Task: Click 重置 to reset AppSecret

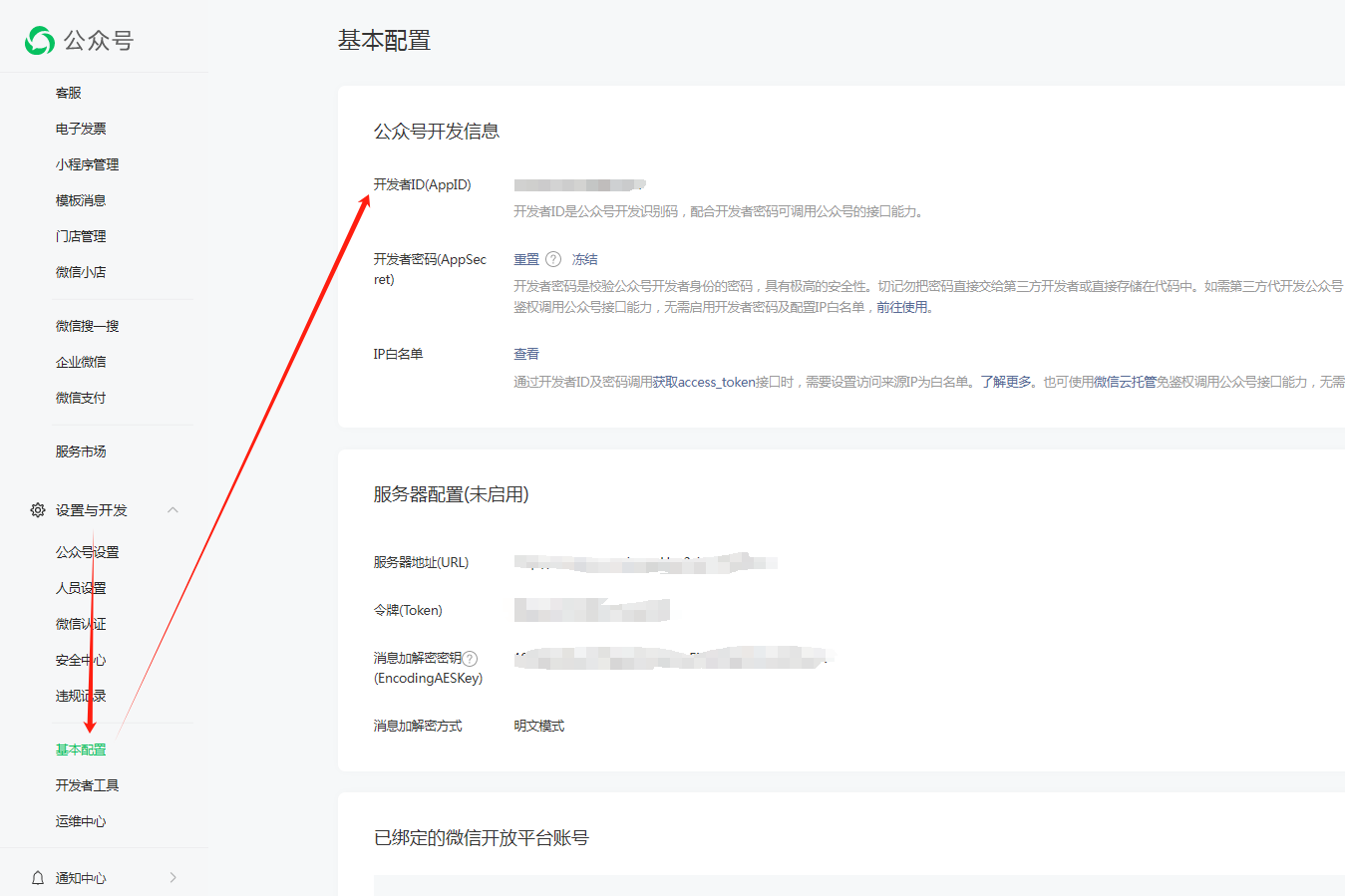Action: 526,259
